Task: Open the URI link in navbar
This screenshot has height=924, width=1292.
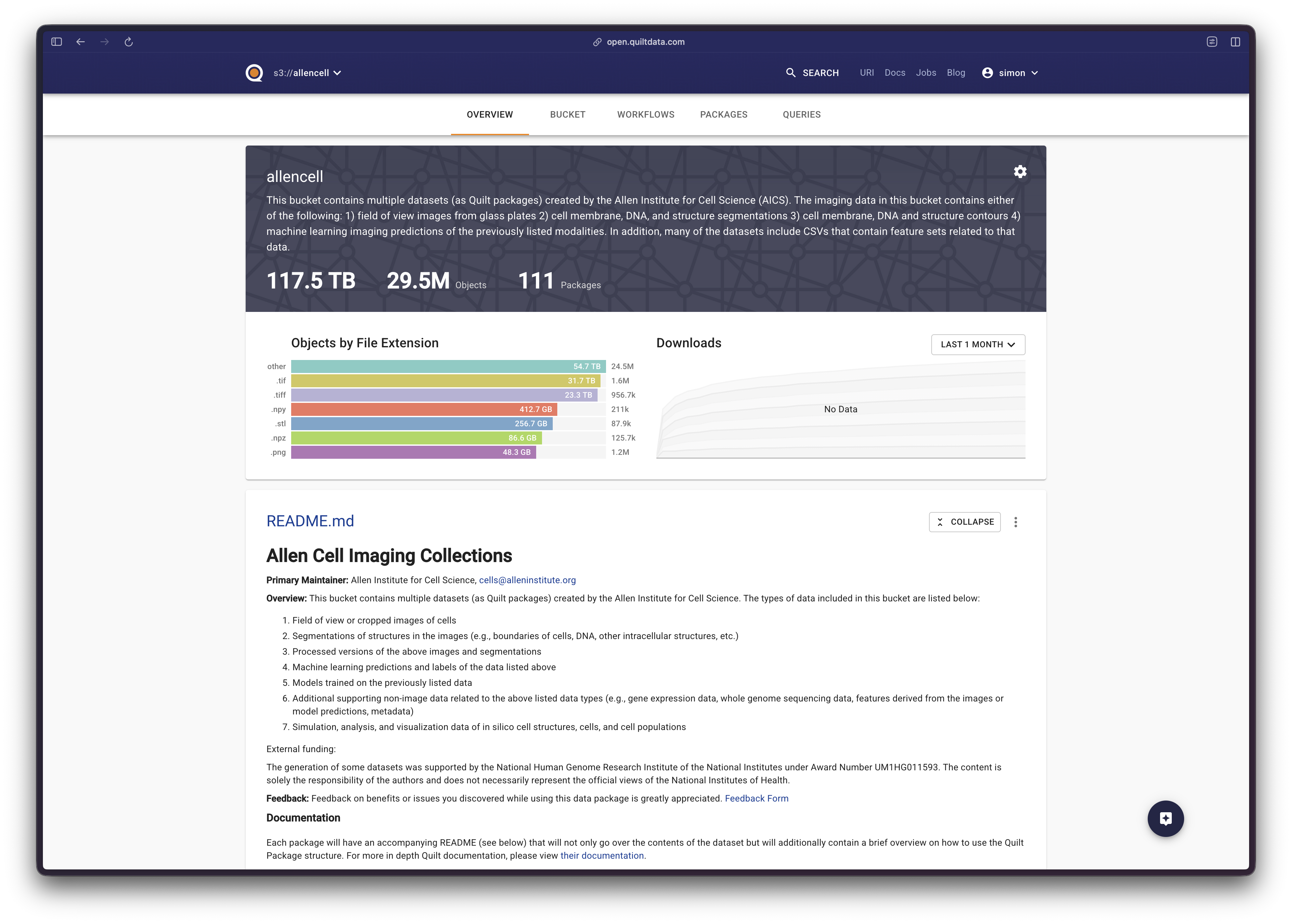Action: 866,73
